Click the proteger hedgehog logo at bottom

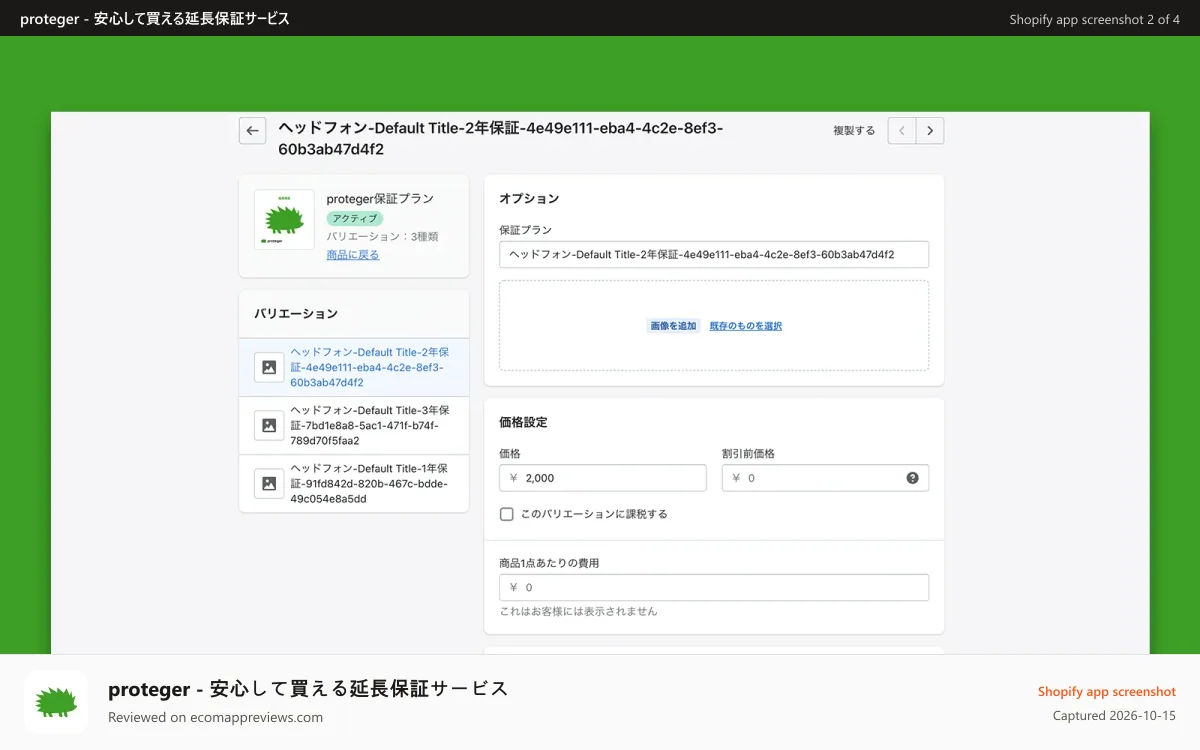pos(56,702)
